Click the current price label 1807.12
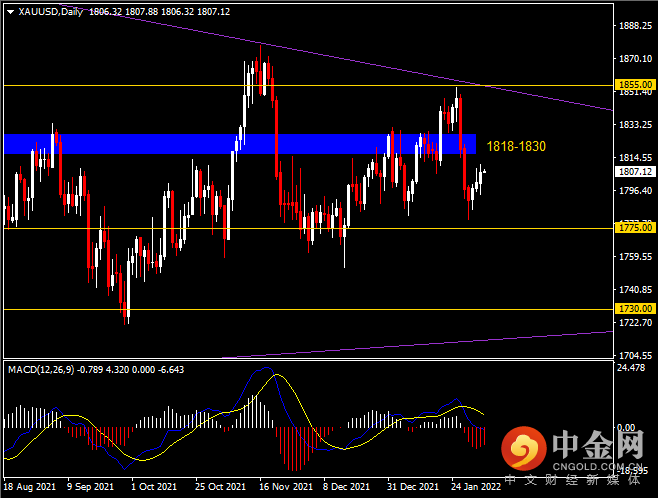 click(x=635, y=172)
